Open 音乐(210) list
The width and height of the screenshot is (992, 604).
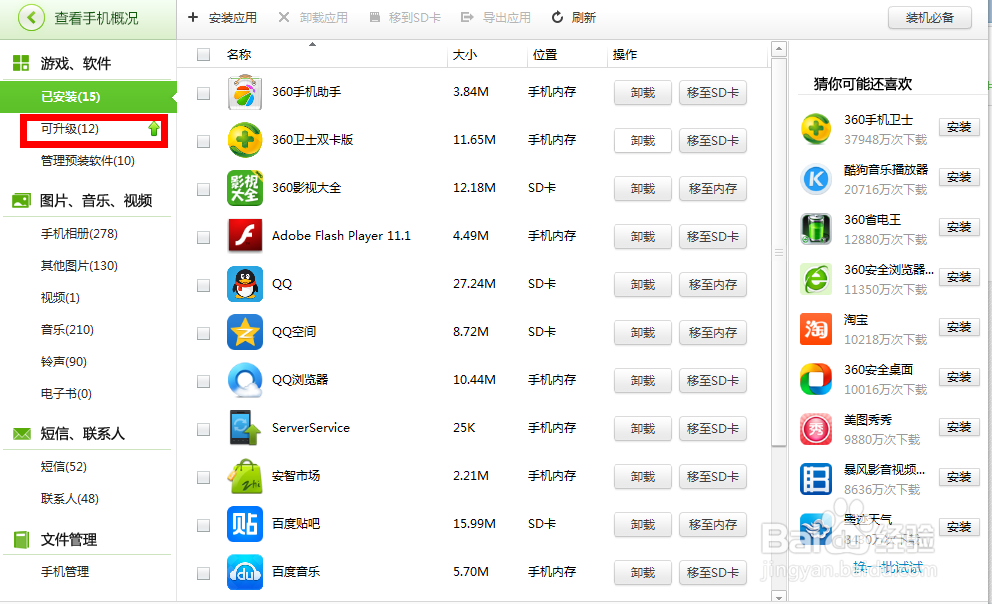[x=67, y=330]
